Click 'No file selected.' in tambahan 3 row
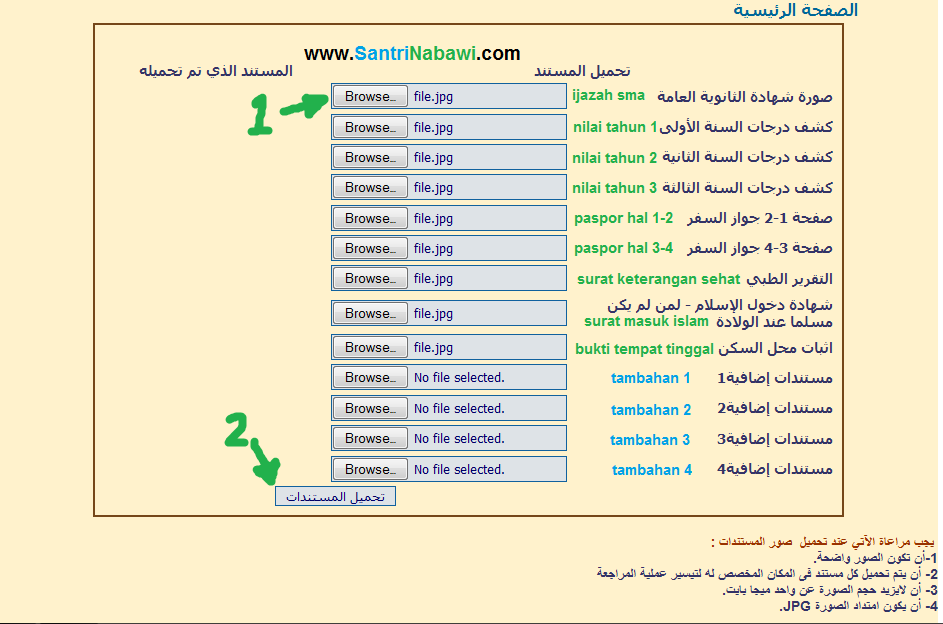 [459, 438]
